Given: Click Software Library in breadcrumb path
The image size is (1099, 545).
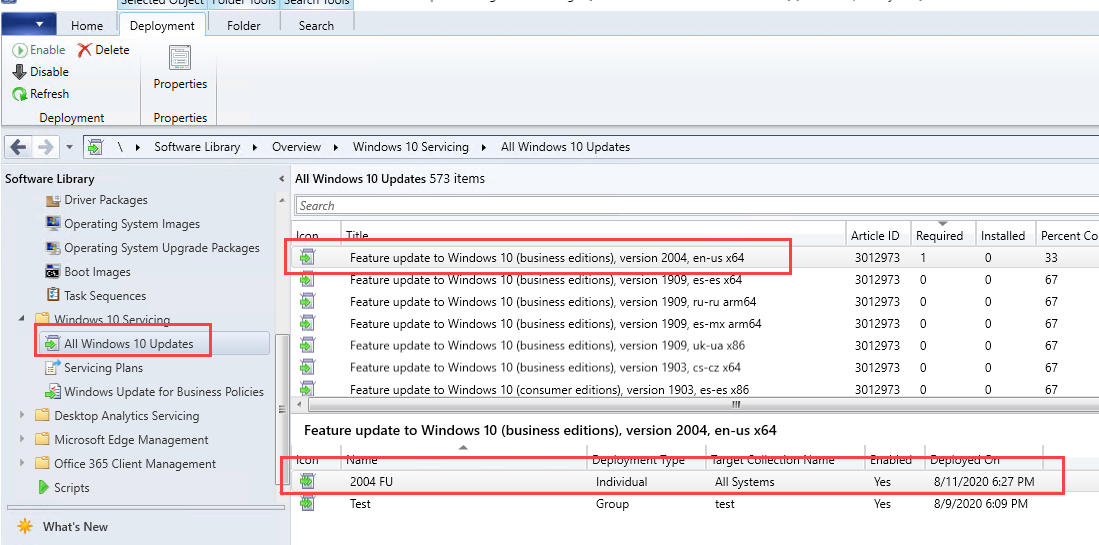Looking at the screenshot, I should (197, 147).
